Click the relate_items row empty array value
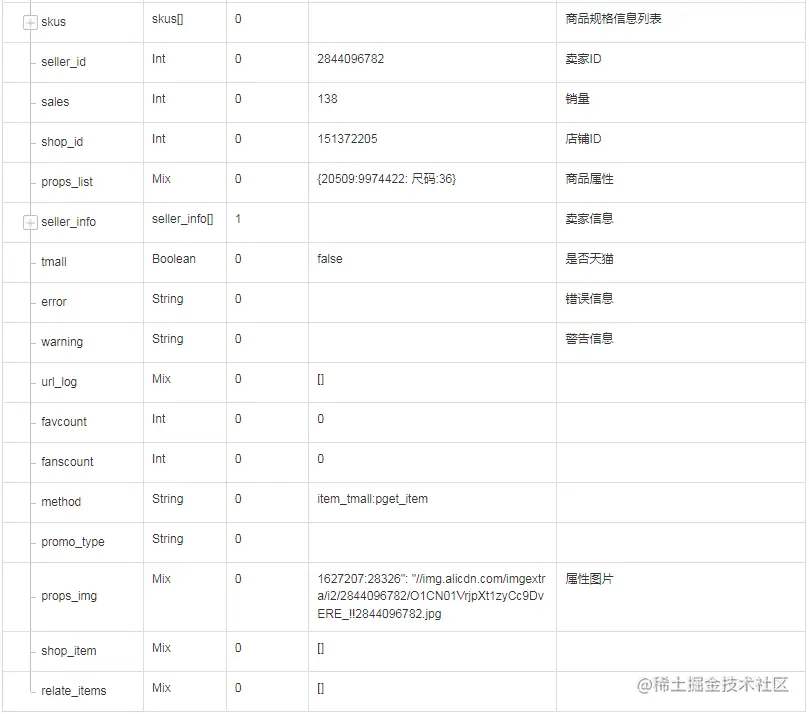The height and width of the screenshot is (714, 809). tap(321, 688)
